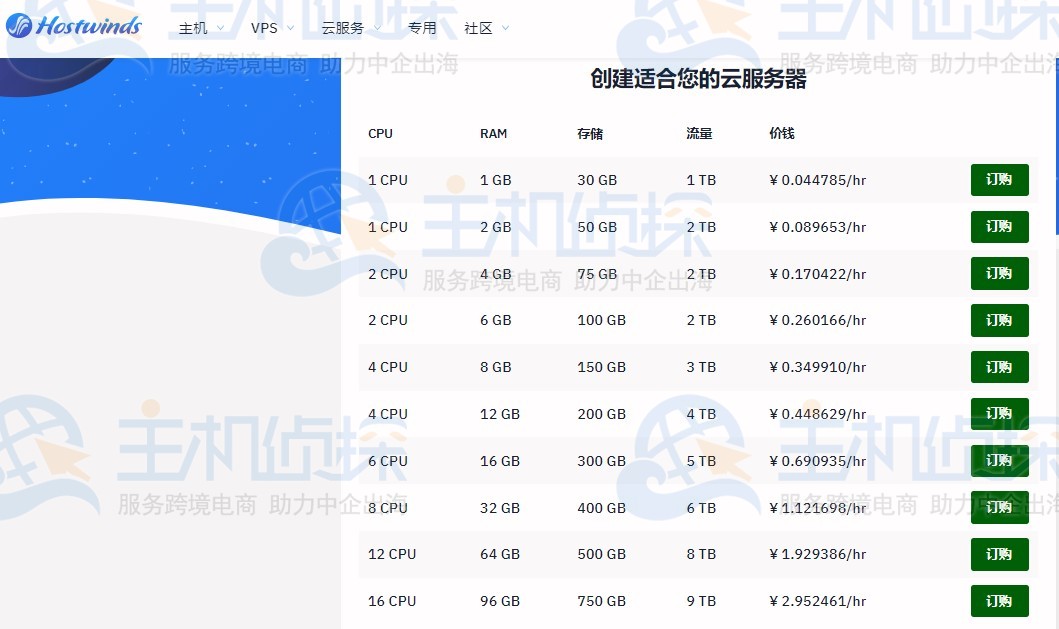Order the 2 CPU 75 GB plan via 订购
Image resolution: width=1059 pixels, height=629 pixels.
tap(999, 273)
